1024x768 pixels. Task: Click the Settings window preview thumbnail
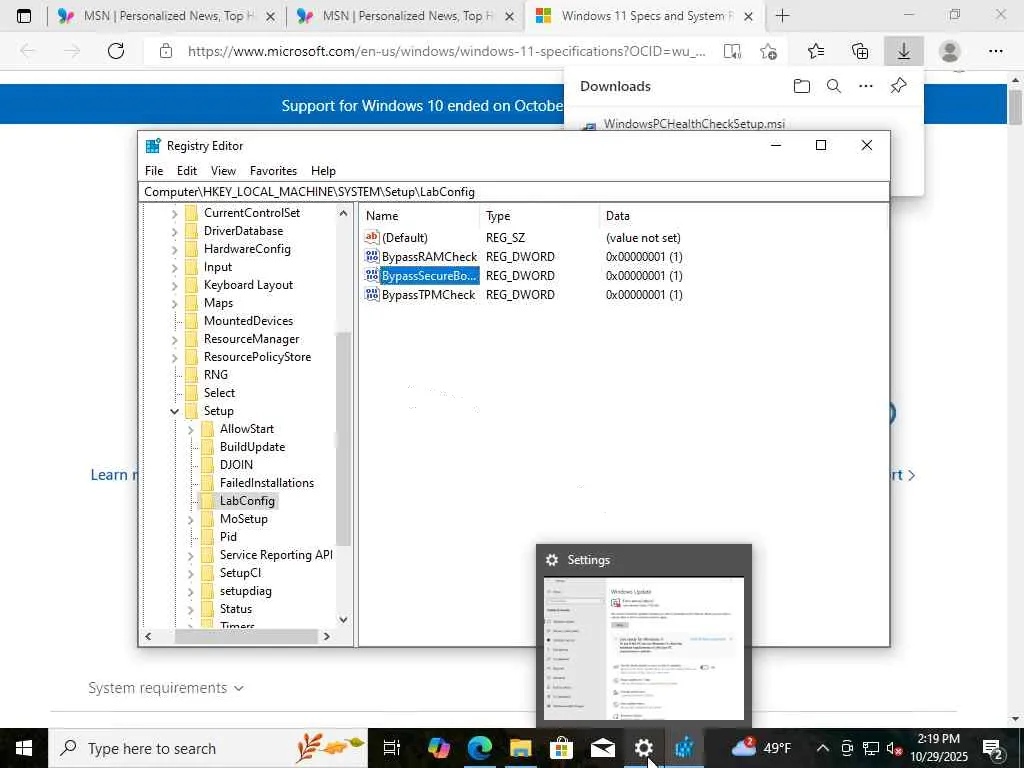click(644, 648)
